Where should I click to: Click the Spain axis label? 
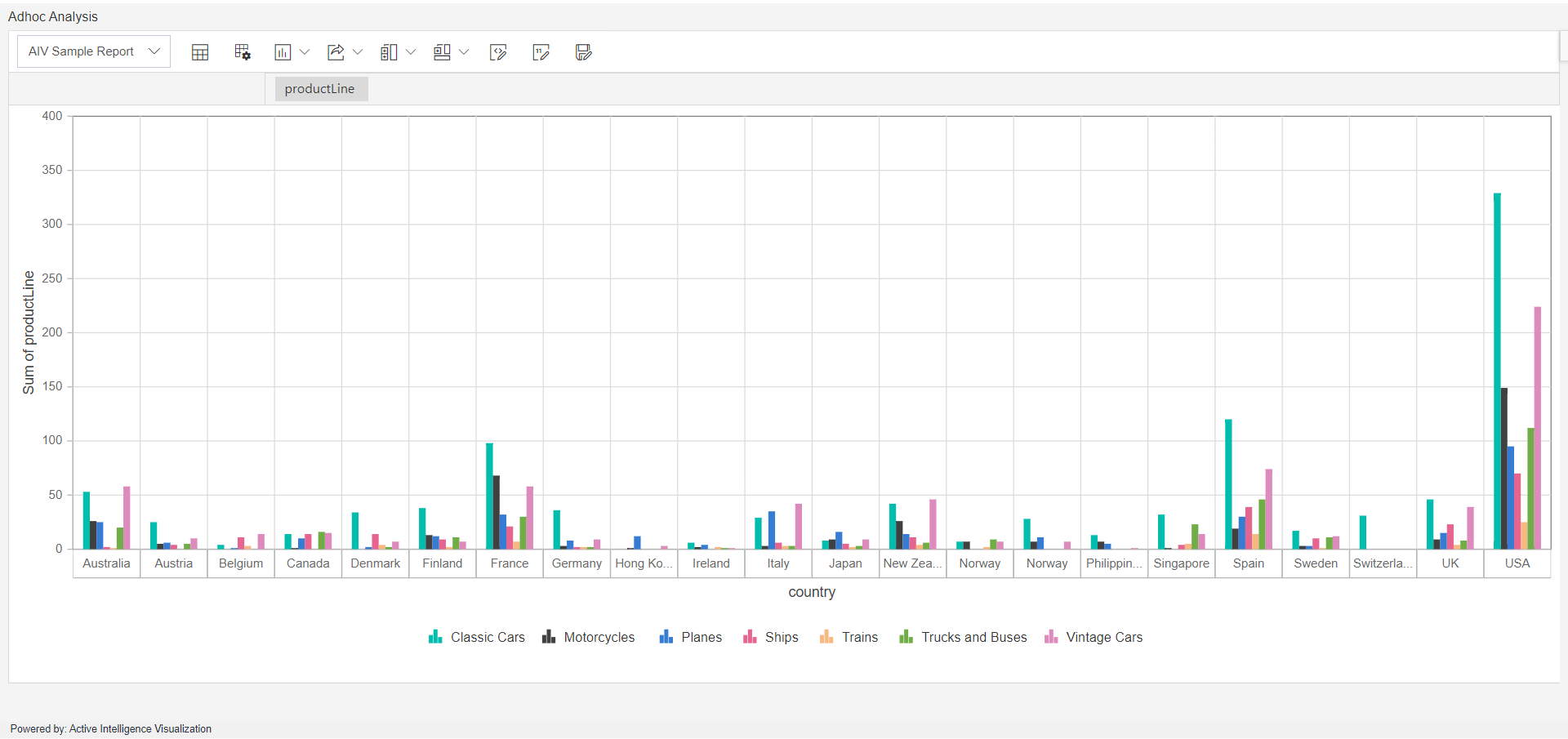click(x=1249, y=563)
